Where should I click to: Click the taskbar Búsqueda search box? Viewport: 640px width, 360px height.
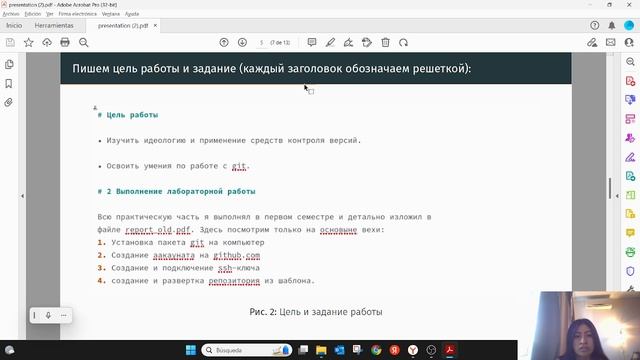247,350
